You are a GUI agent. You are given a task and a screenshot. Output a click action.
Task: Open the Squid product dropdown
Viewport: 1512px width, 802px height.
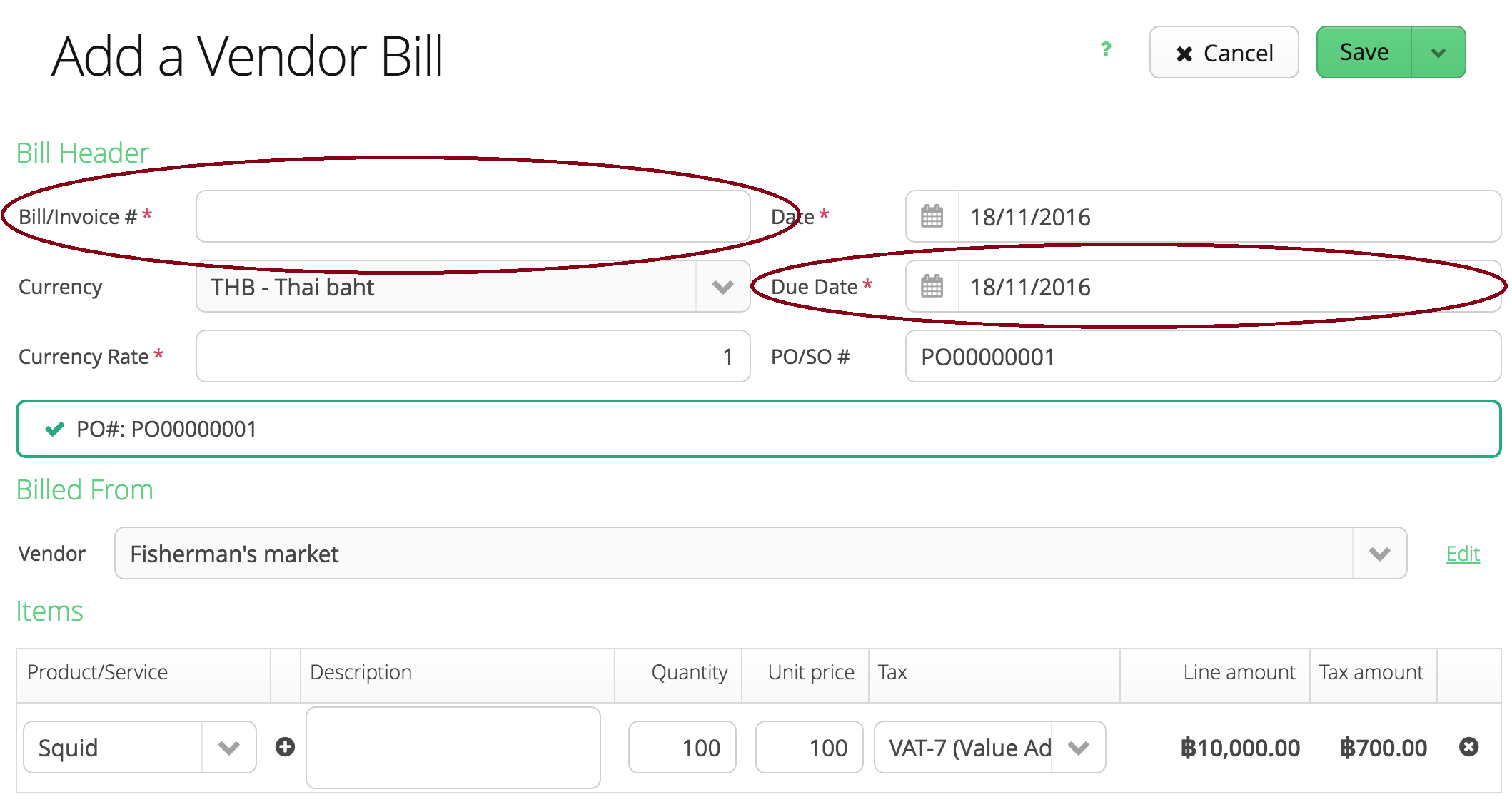click(228, 748)
